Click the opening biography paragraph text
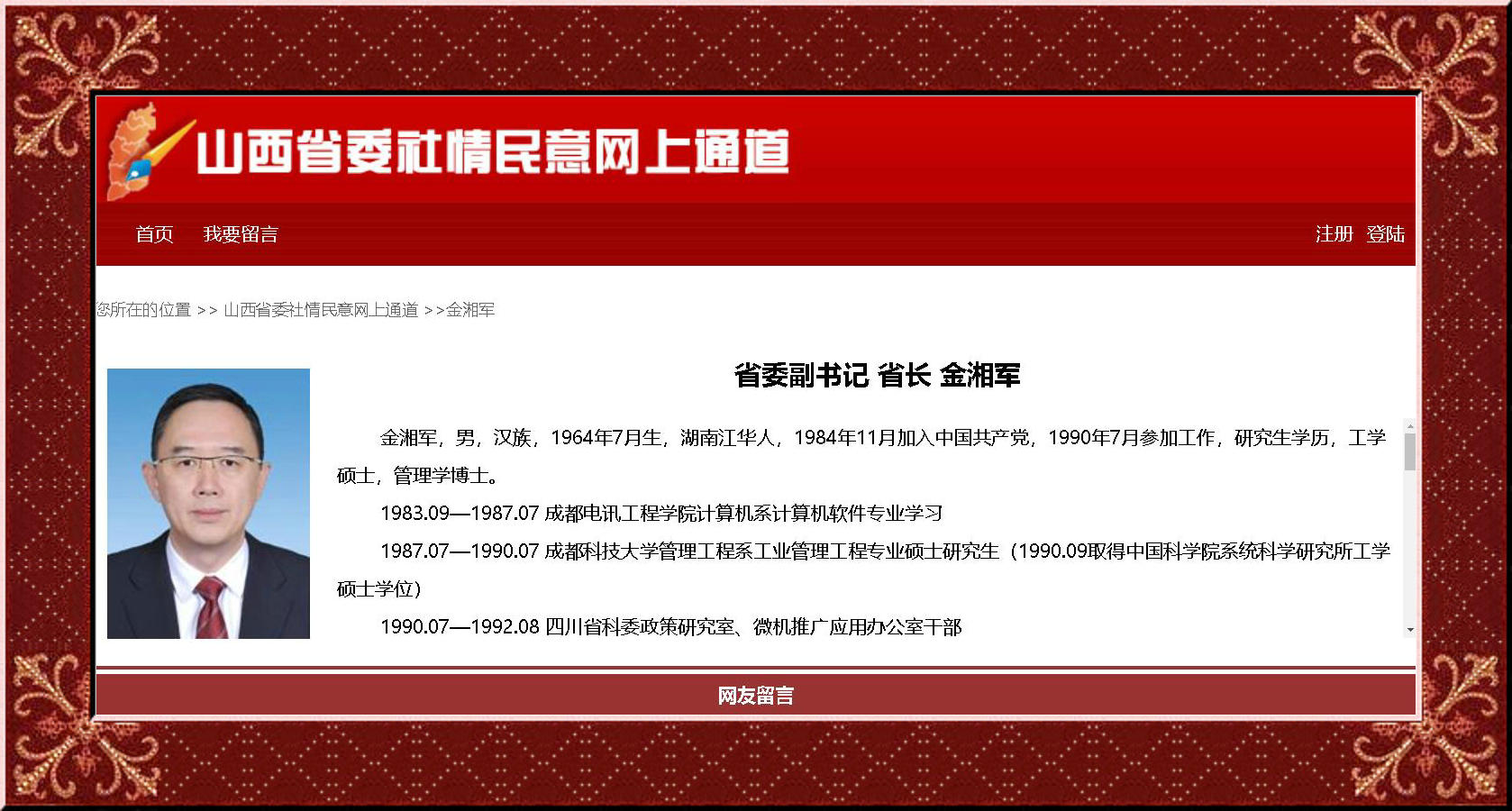This screenshot has height=811, width=1512. pos(881,439)
